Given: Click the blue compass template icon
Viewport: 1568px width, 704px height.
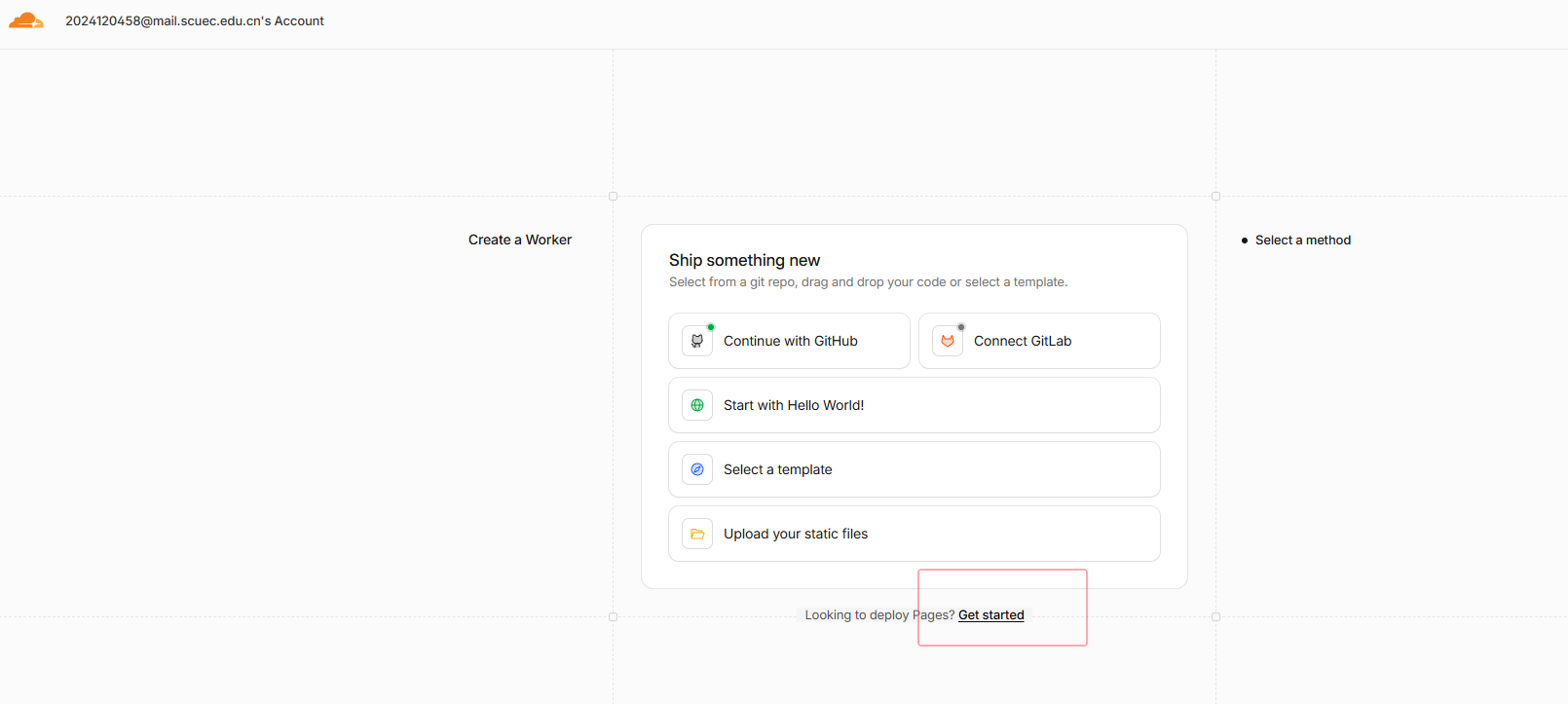Looking at the screenshot, I should [x=697, y=469].
